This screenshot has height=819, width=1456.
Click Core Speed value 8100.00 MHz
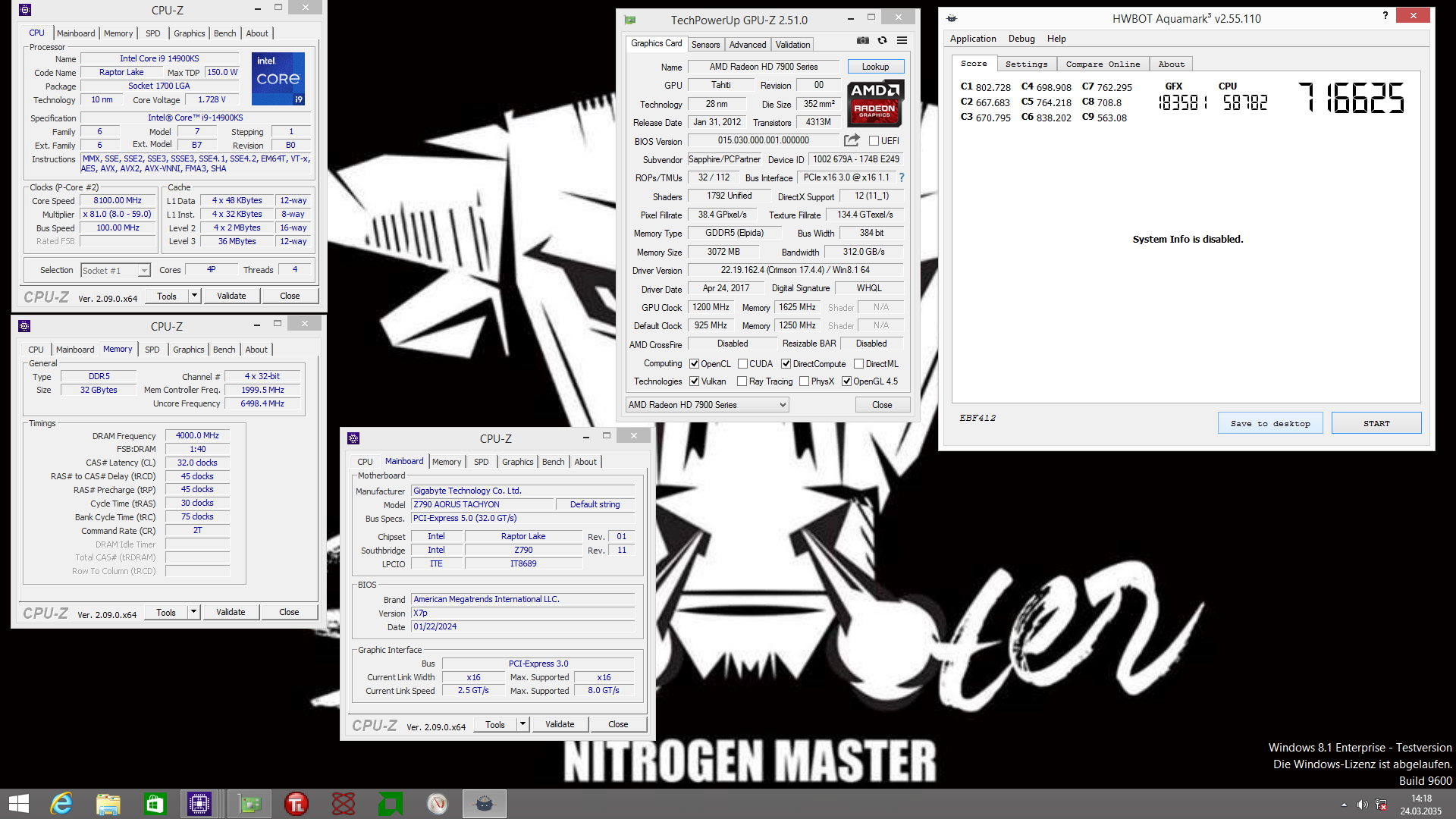click(118, 201)
